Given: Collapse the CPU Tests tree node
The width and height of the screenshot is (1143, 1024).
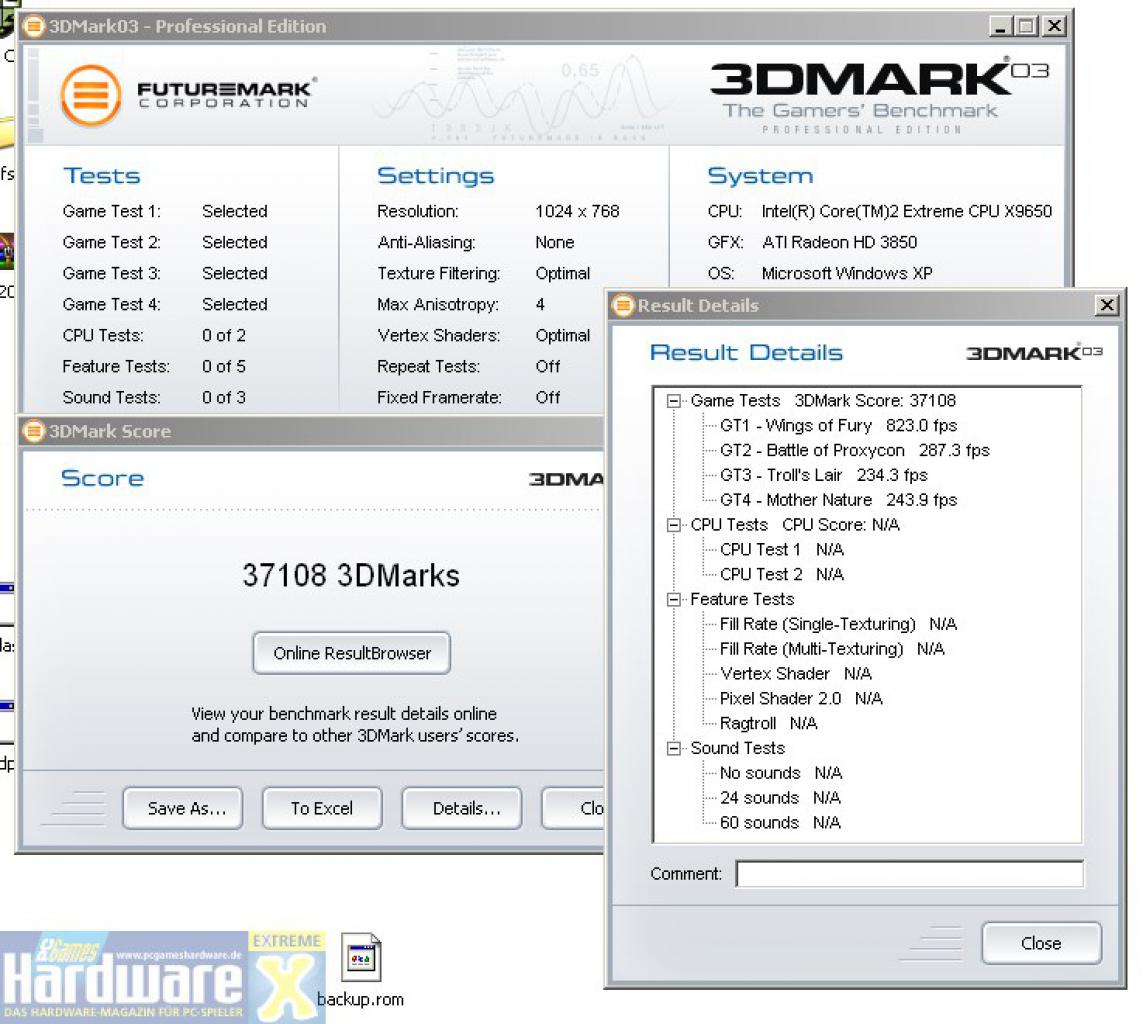Looking at the screenshot, I should coord(674,525).
